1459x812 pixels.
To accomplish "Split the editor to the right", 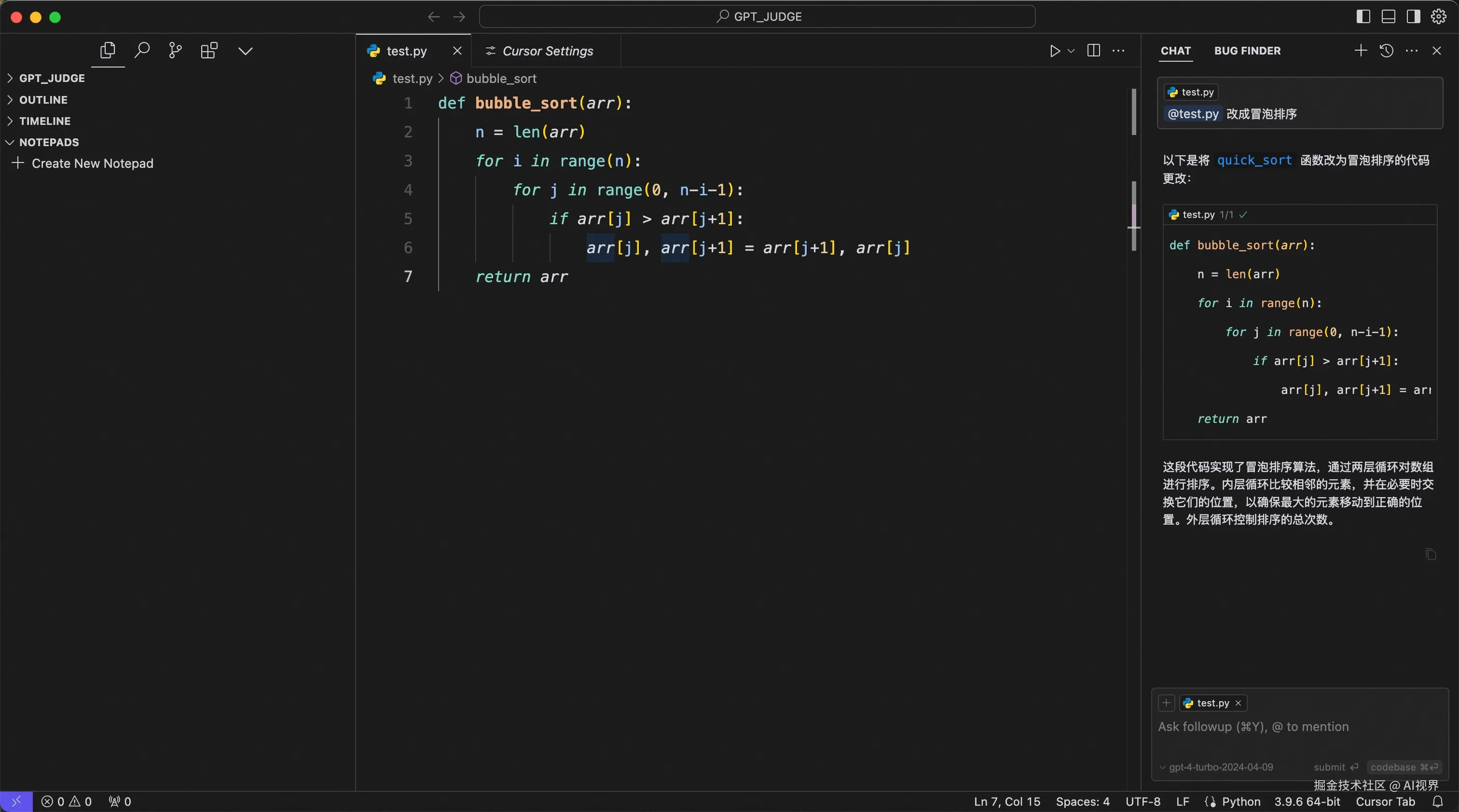I will 1094,50.
